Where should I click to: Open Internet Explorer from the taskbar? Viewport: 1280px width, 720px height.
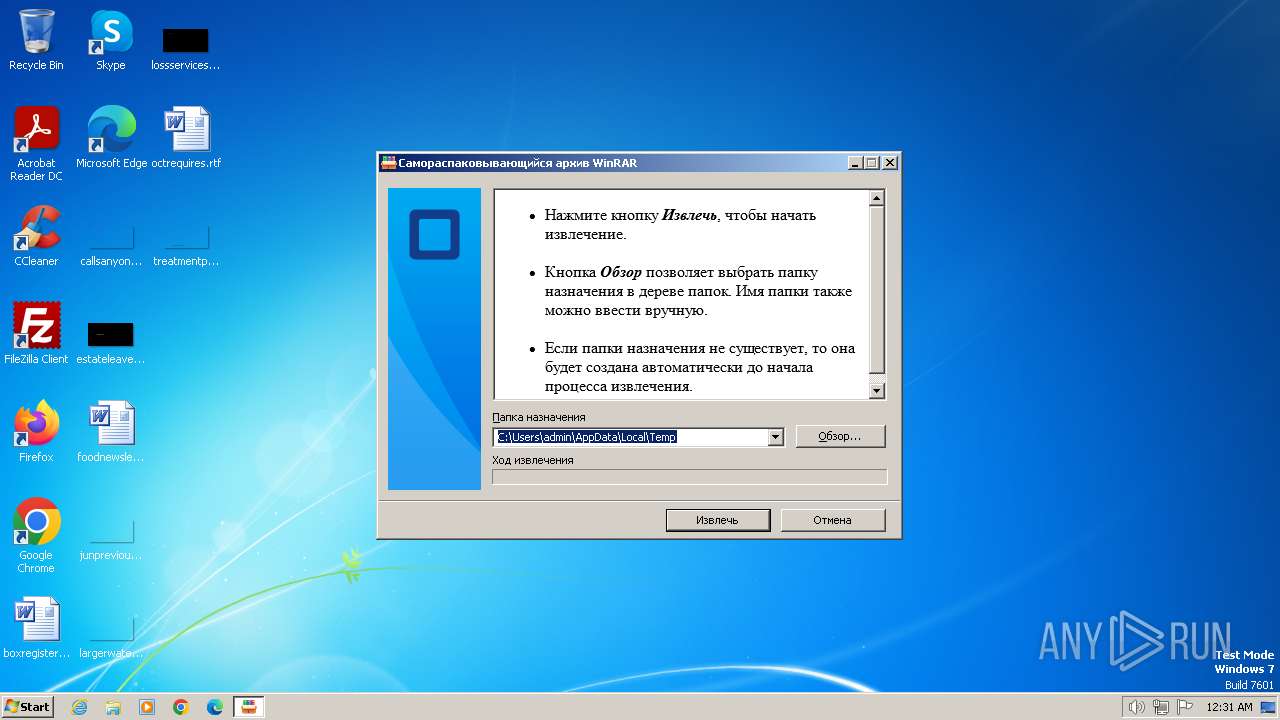pyautogui.click(x=79, y=707)
